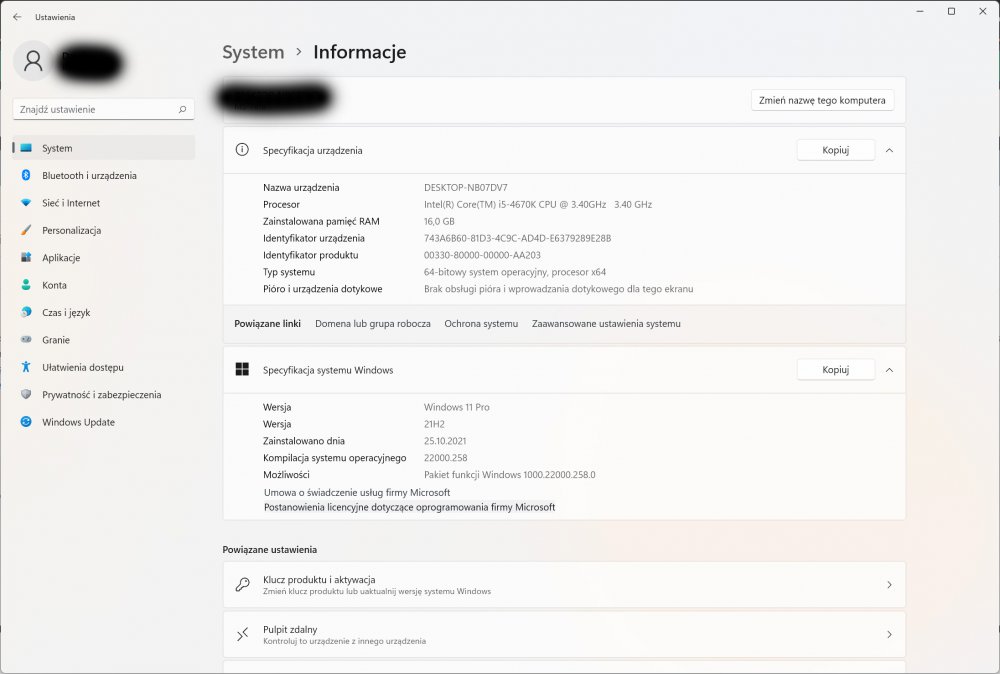Collapse the Specyfikacja systemu Windows chevron
This screenshot has height=674, width=1000.
889,370
